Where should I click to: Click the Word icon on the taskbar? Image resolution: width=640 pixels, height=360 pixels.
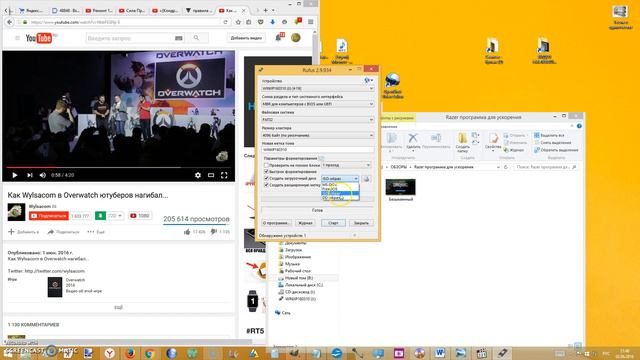click(440, 353)
